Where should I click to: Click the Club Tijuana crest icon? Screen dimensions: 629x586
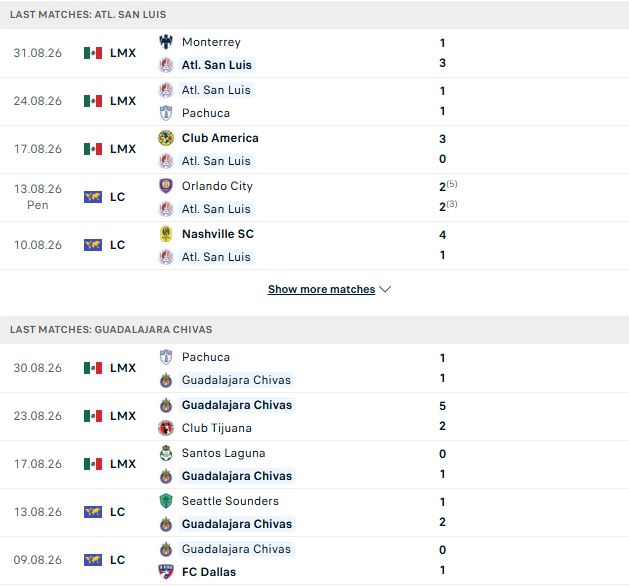pyautogui.click(x=166, y=428)
